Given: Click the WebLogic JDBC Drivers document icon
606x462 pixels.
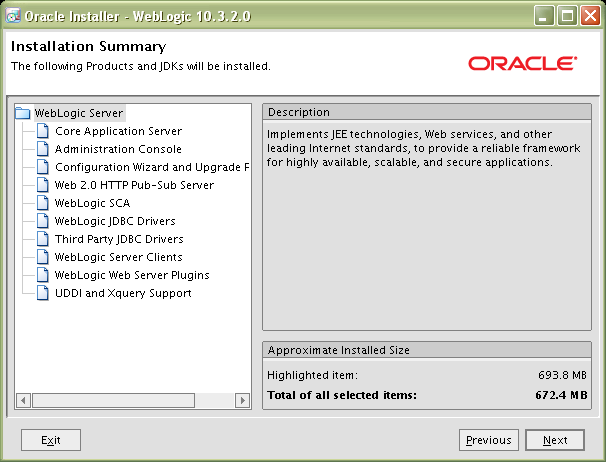Looking at the screenshot, I should coord(42,221).
